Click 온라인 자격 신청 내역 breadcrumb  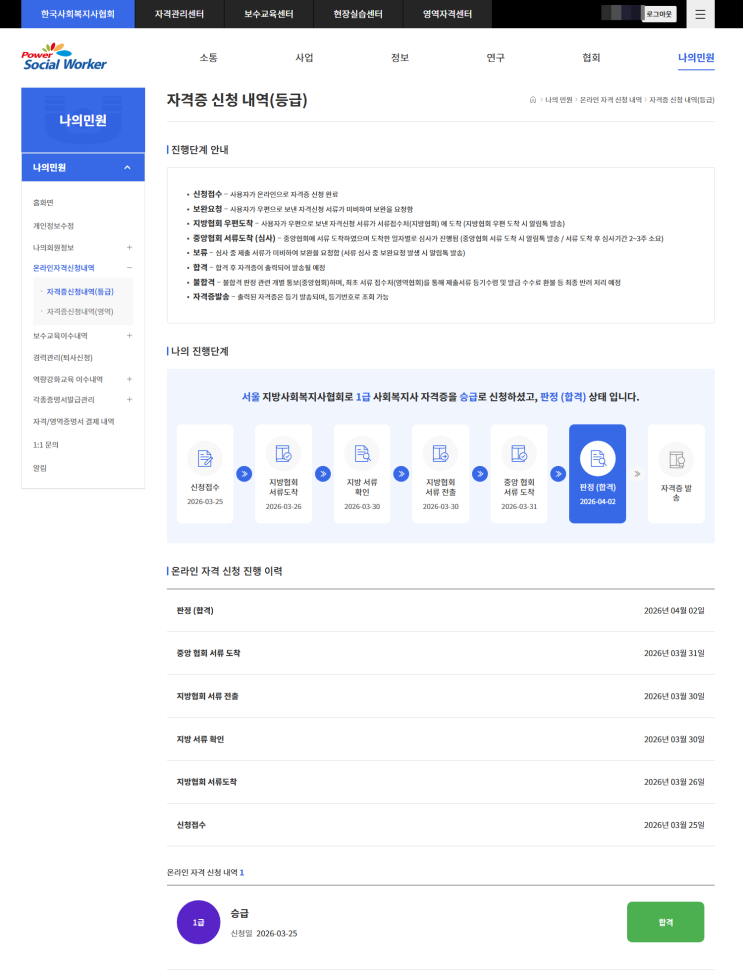(610, 100)
